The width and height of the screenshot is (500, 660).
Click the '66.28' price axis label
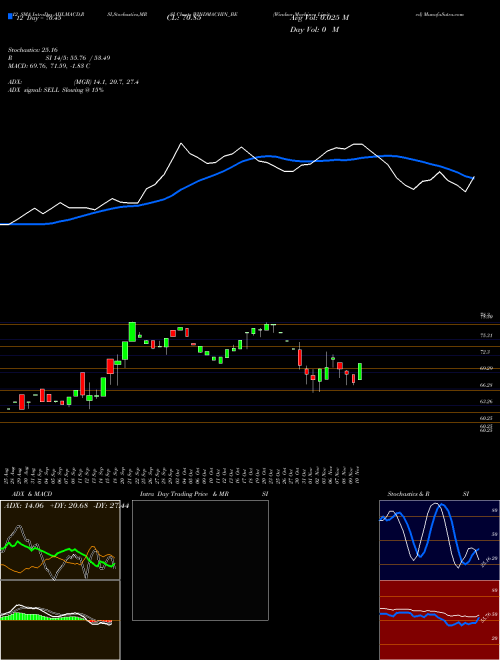[486, 385]
